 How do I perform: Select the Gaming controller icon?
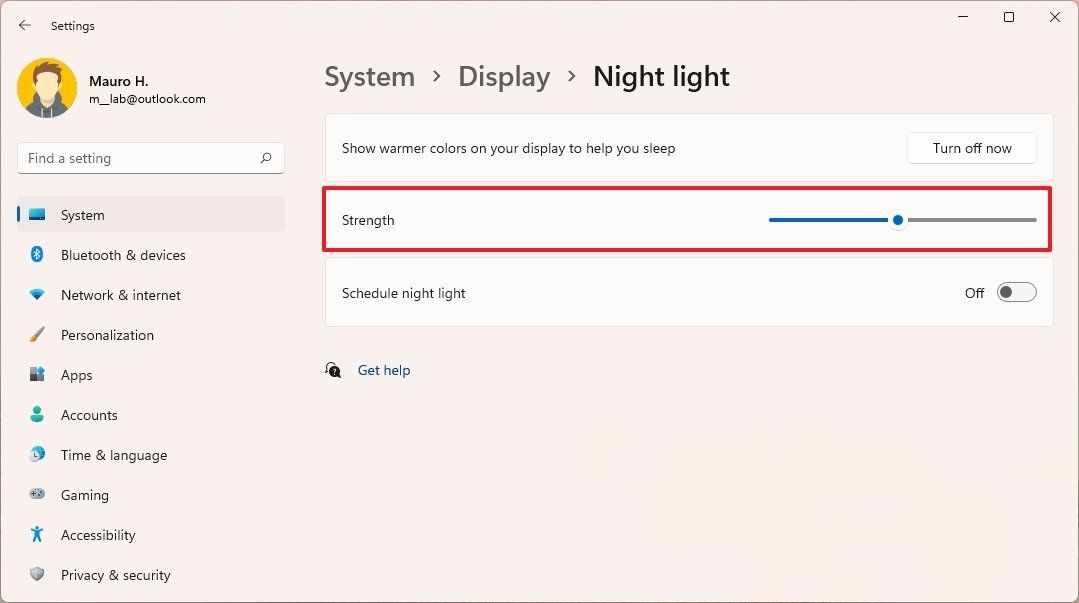(x=37, y=495)
